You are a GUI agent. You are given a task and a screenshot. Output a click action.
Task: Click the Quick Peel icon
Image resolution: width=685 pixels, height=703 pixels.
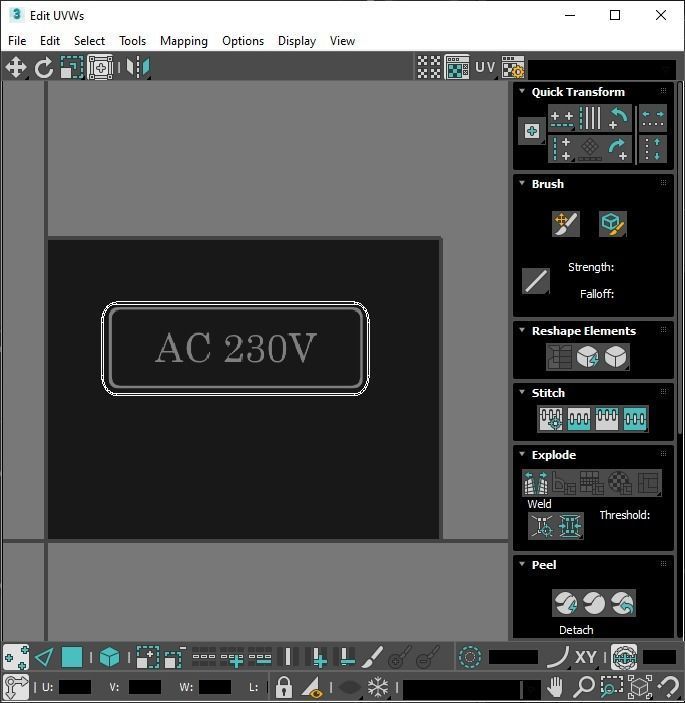(566, 603)
